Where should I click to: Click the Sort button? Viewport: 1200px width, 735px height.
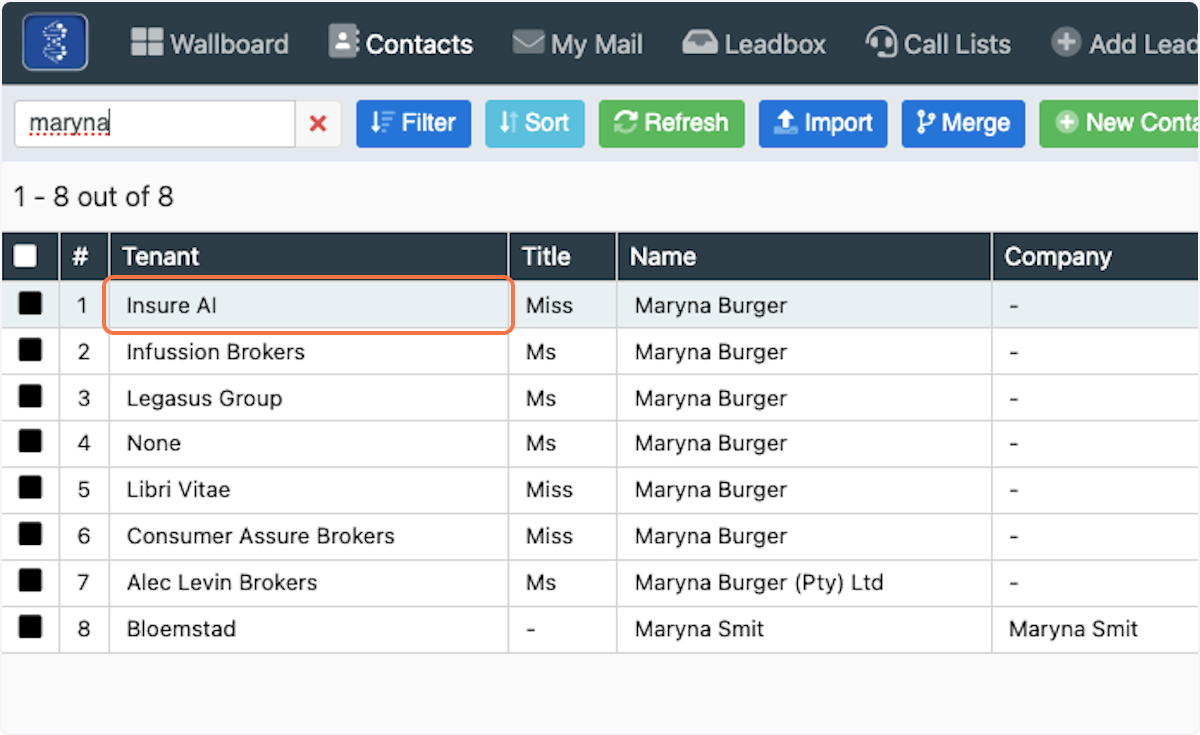pyautogui.click(x=535, y=123)
